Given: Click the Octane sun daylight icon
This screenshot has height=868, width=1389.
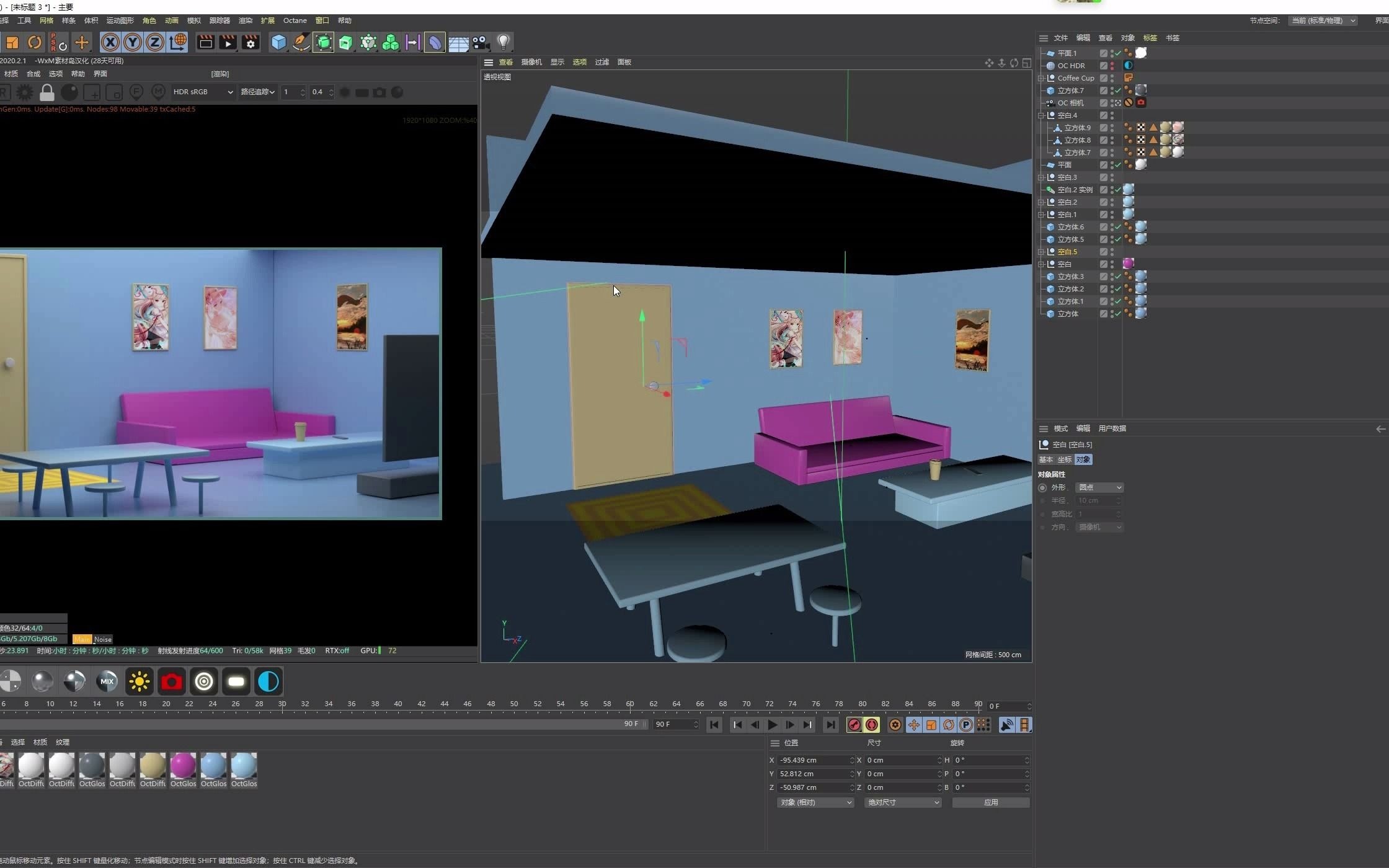Looking at the screenshot, I should point(139,681).
